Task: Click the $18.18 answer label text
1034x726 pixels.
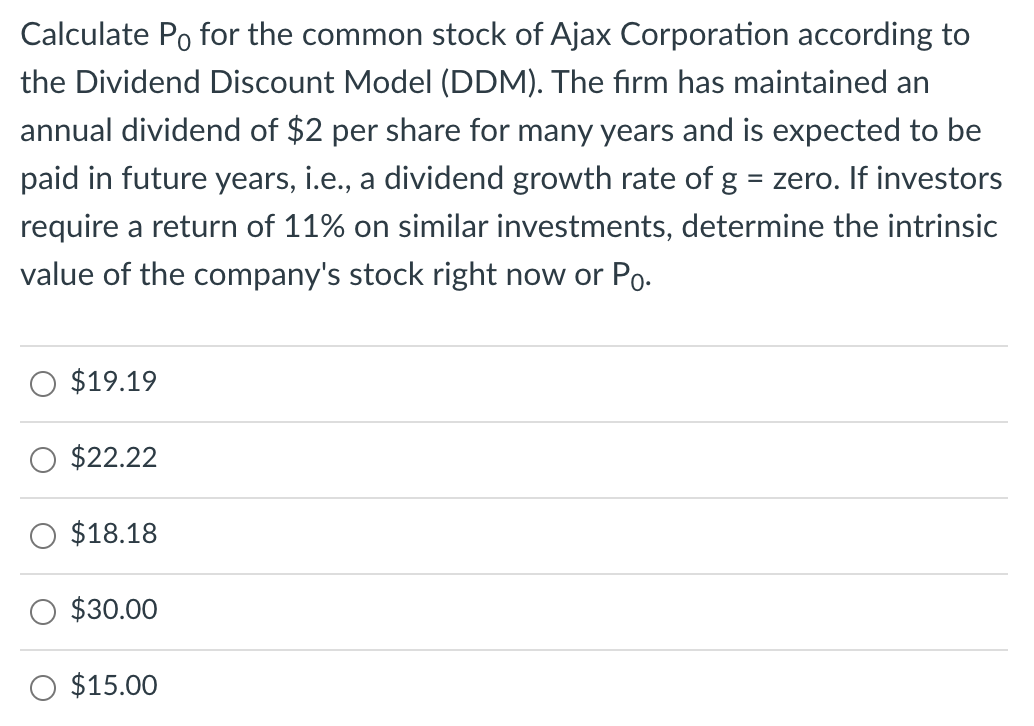Action: pyautogui.click(x=114, y=533)
